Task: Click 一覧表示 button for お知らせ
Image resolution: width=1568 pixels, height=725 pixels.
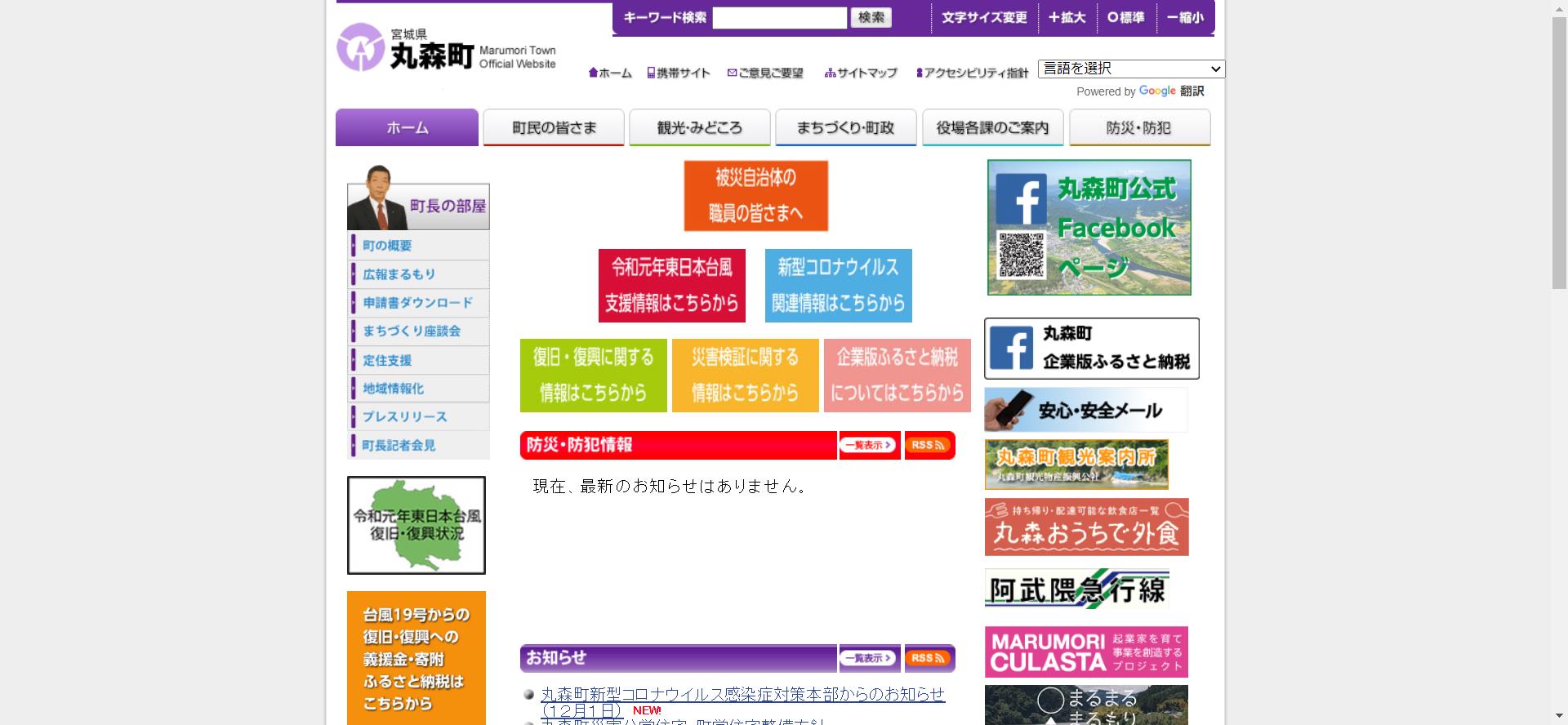Action: click(x=869, y=658)
